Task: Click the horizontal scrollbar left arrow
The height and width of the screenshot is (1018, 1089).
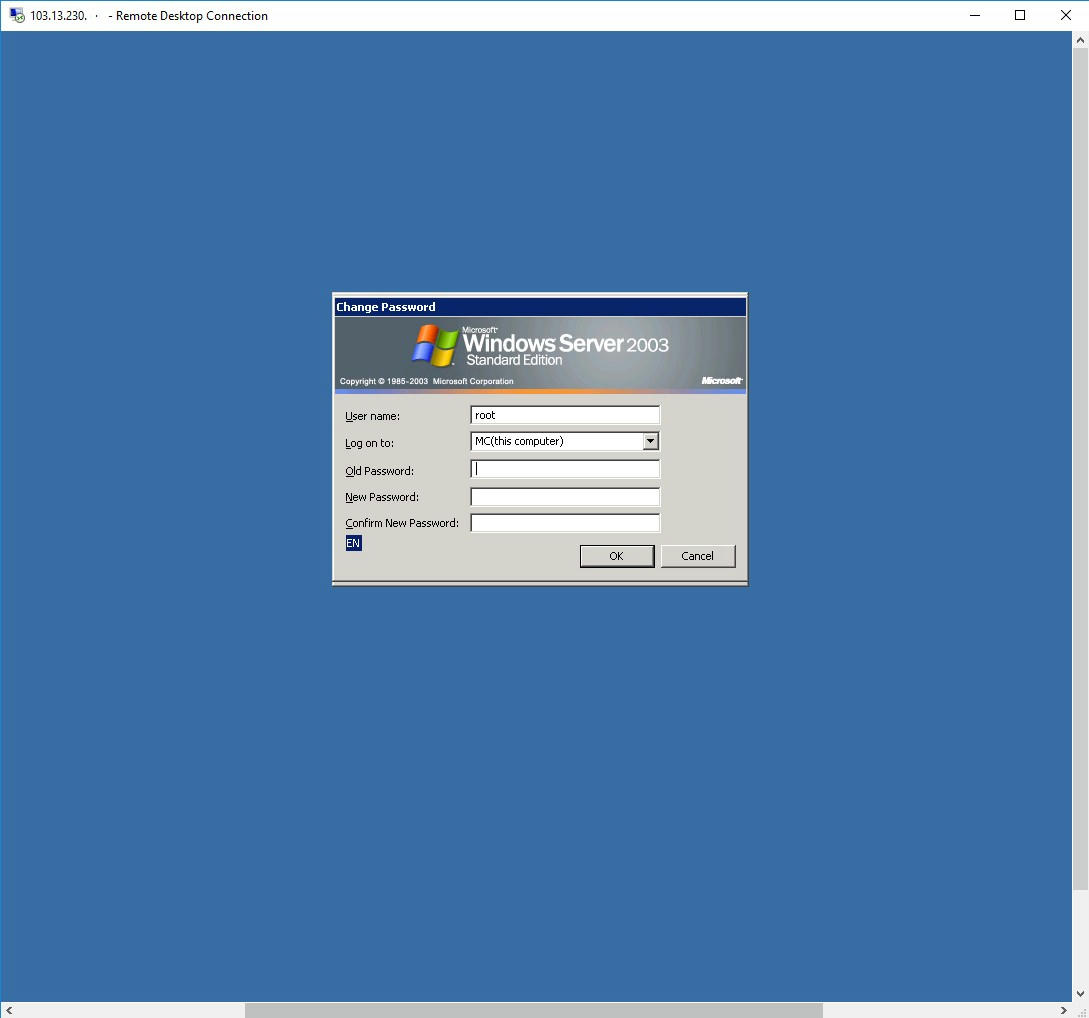Action: [8, 1010]
